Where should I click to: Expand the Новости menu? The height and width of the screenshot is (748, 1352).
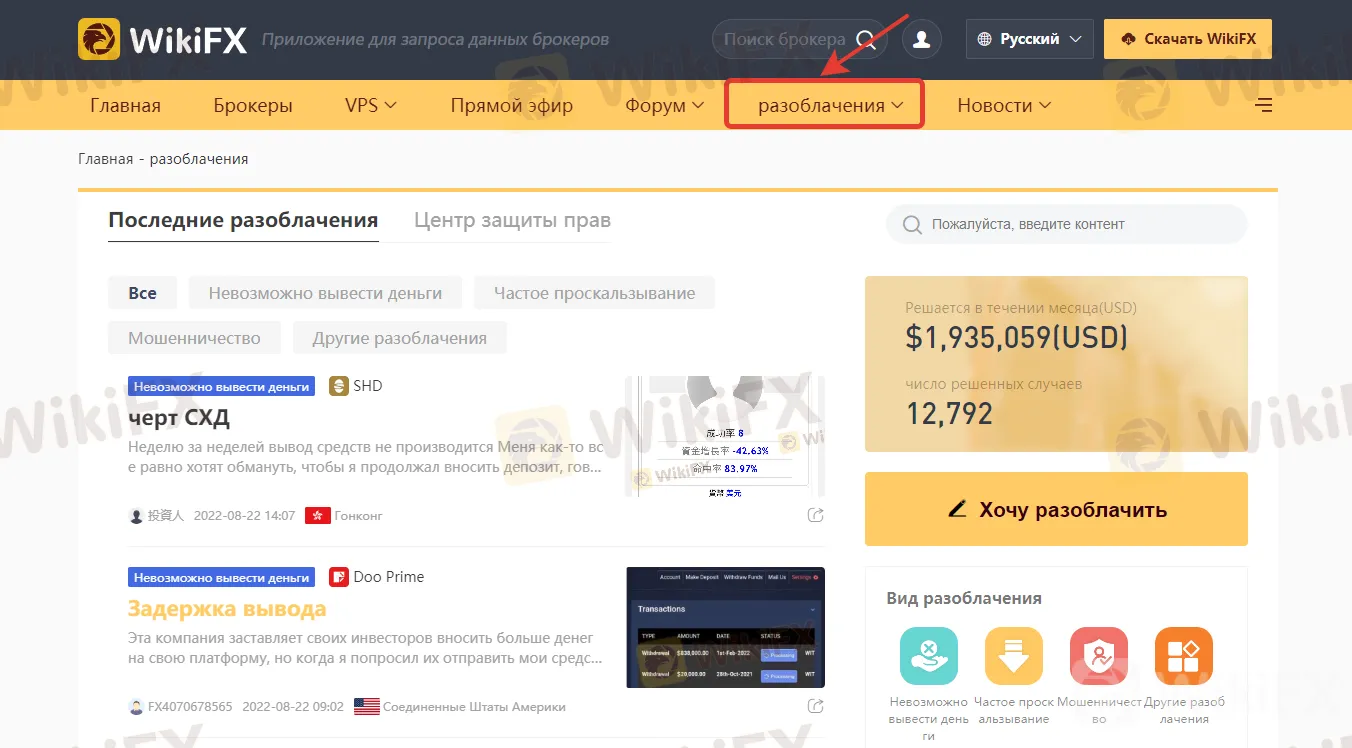[1004, 105]
